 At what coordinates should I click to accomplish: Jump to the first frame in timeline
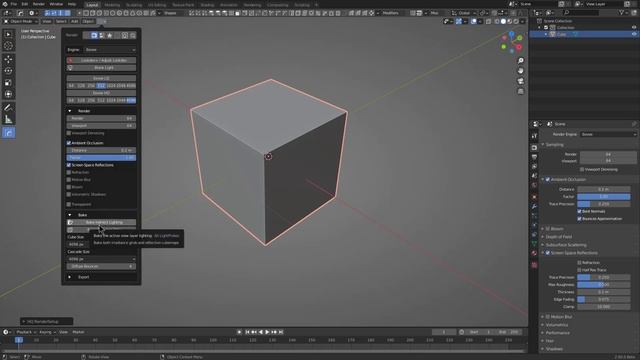pos(247,332)
